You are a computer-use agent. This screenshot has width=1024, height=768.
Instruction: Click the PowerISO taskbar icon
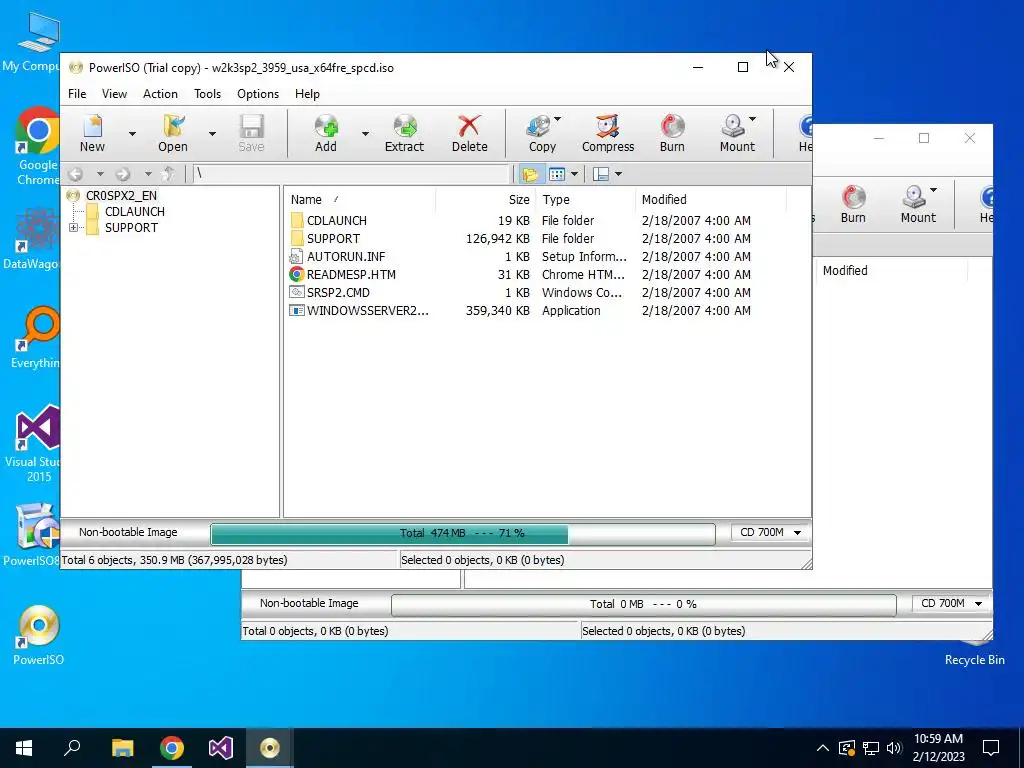(270, 748)
